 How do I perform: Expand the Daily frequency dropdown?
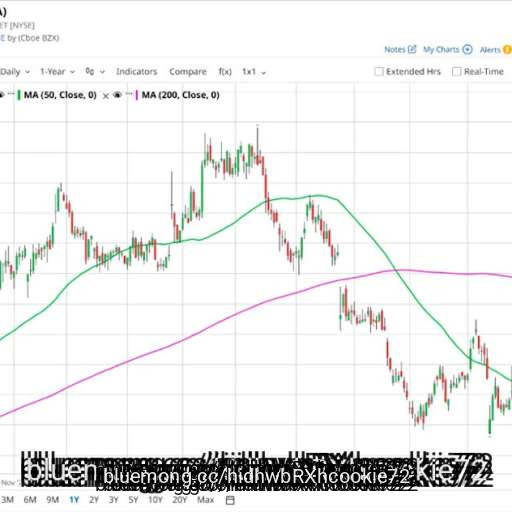point(15,72)
